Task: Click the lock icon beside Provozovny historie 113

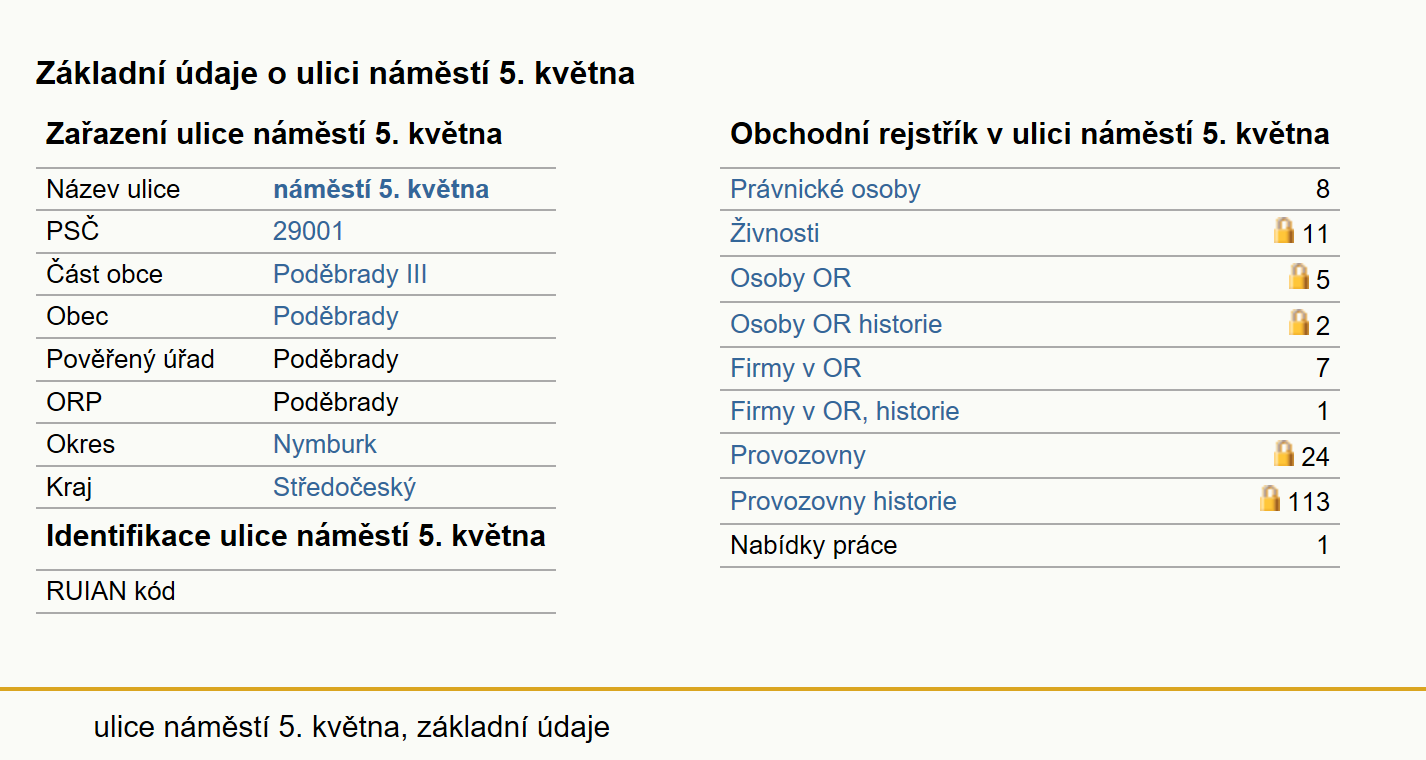Action: click(1270, 498)
